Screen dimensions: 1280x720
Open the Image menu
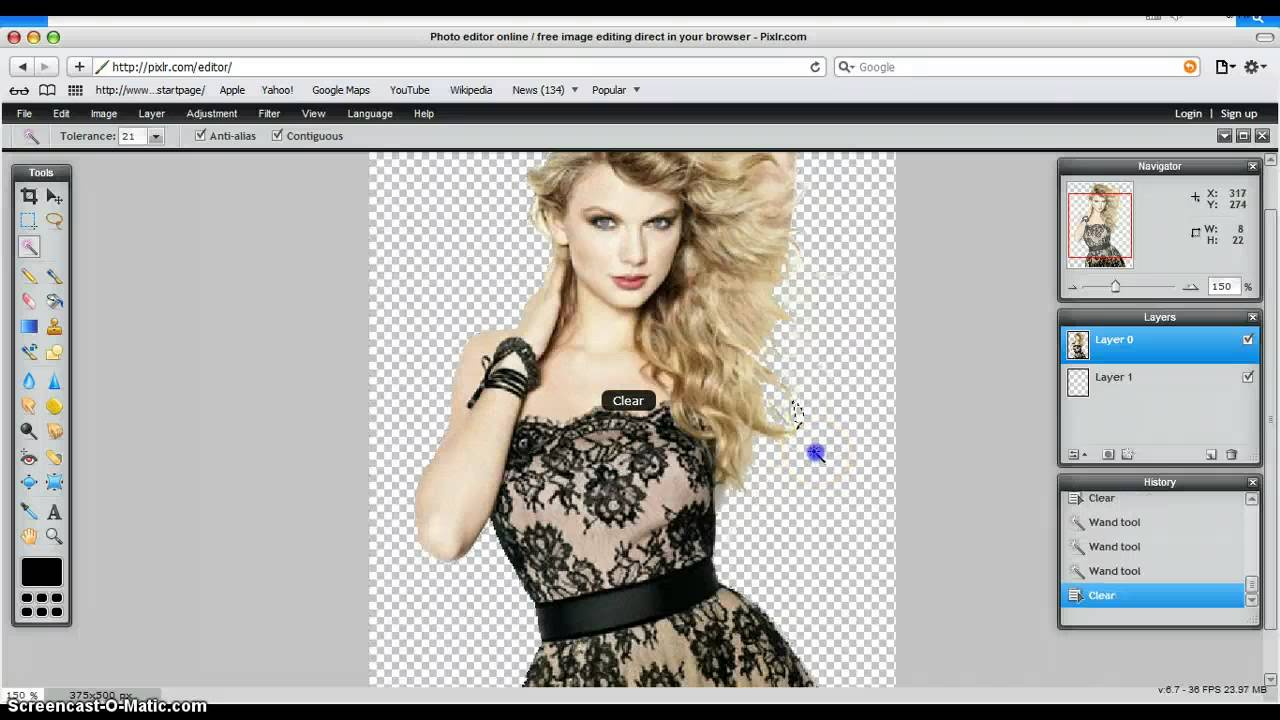pyautogui.click(x=104, y=114)
